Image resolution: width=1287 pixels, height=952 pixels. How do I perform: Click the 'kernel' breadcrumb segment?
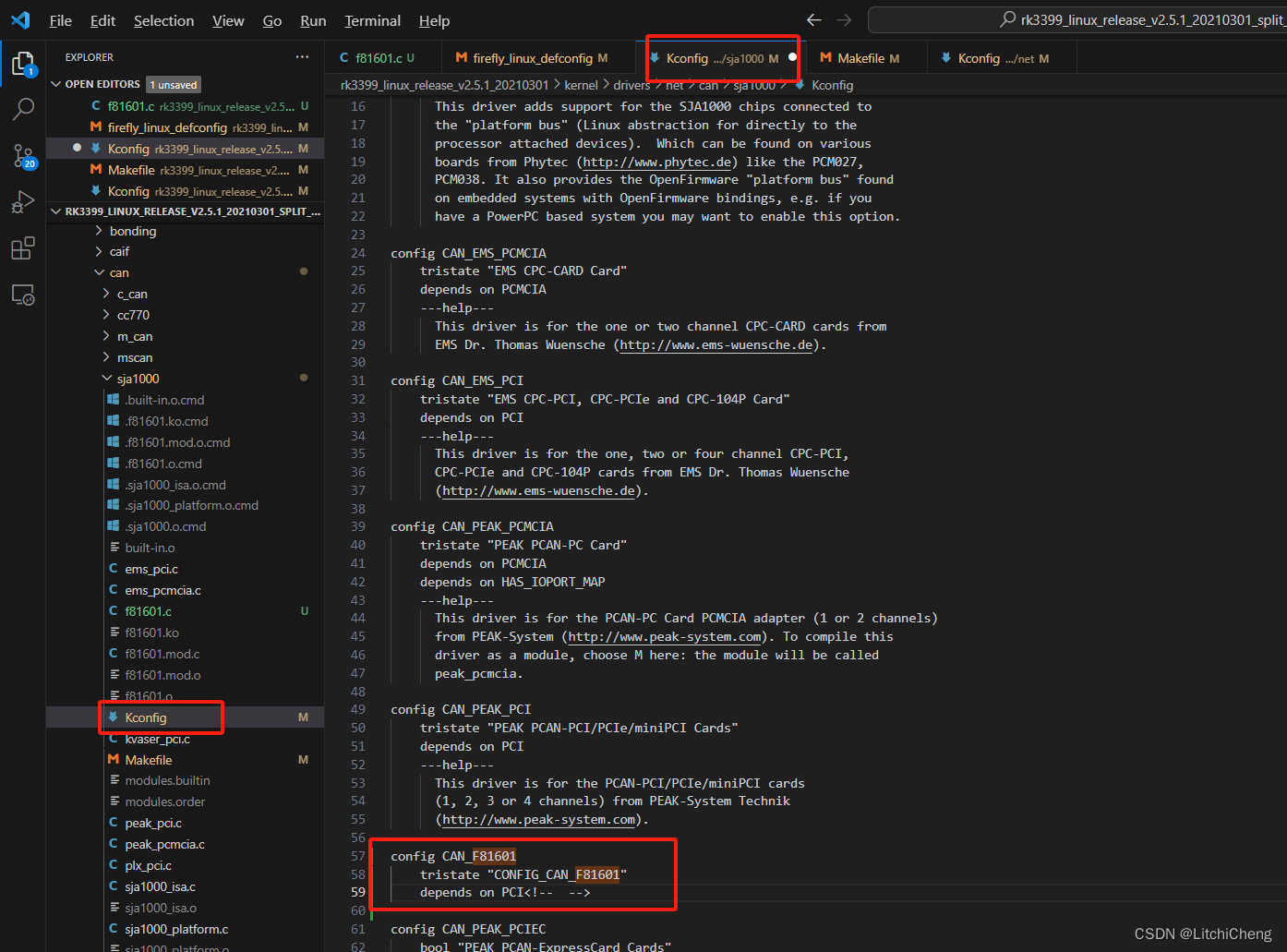click(581, 85)
